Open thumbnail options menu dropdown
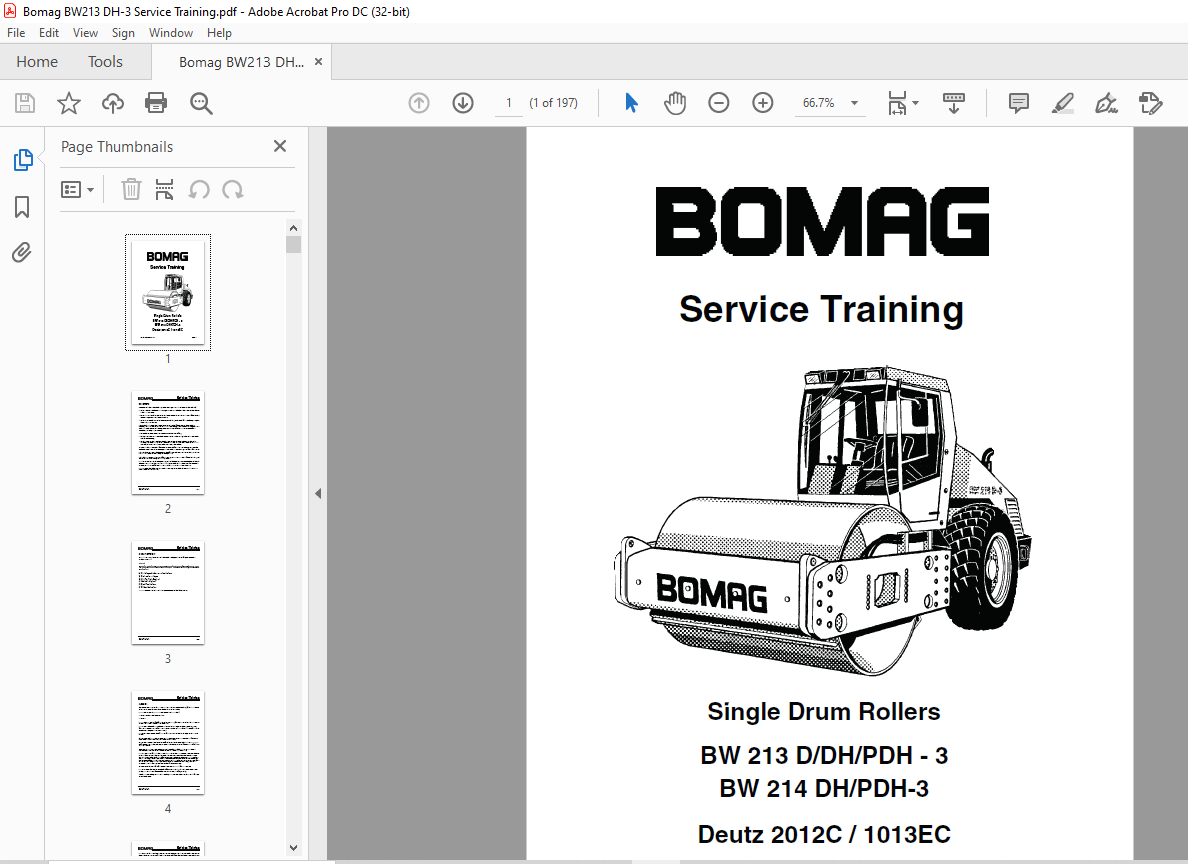 click(77, 189)
